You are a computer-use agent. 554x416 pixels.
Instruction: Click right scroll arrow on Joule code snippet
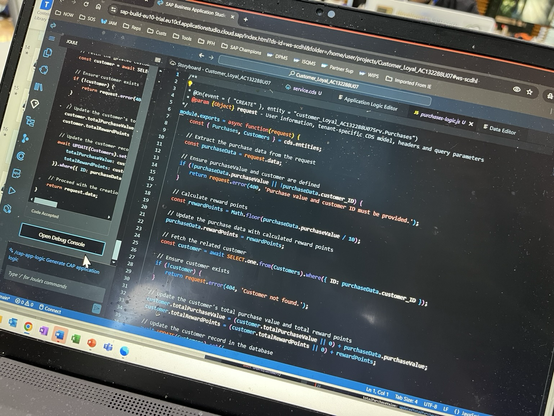108,217
